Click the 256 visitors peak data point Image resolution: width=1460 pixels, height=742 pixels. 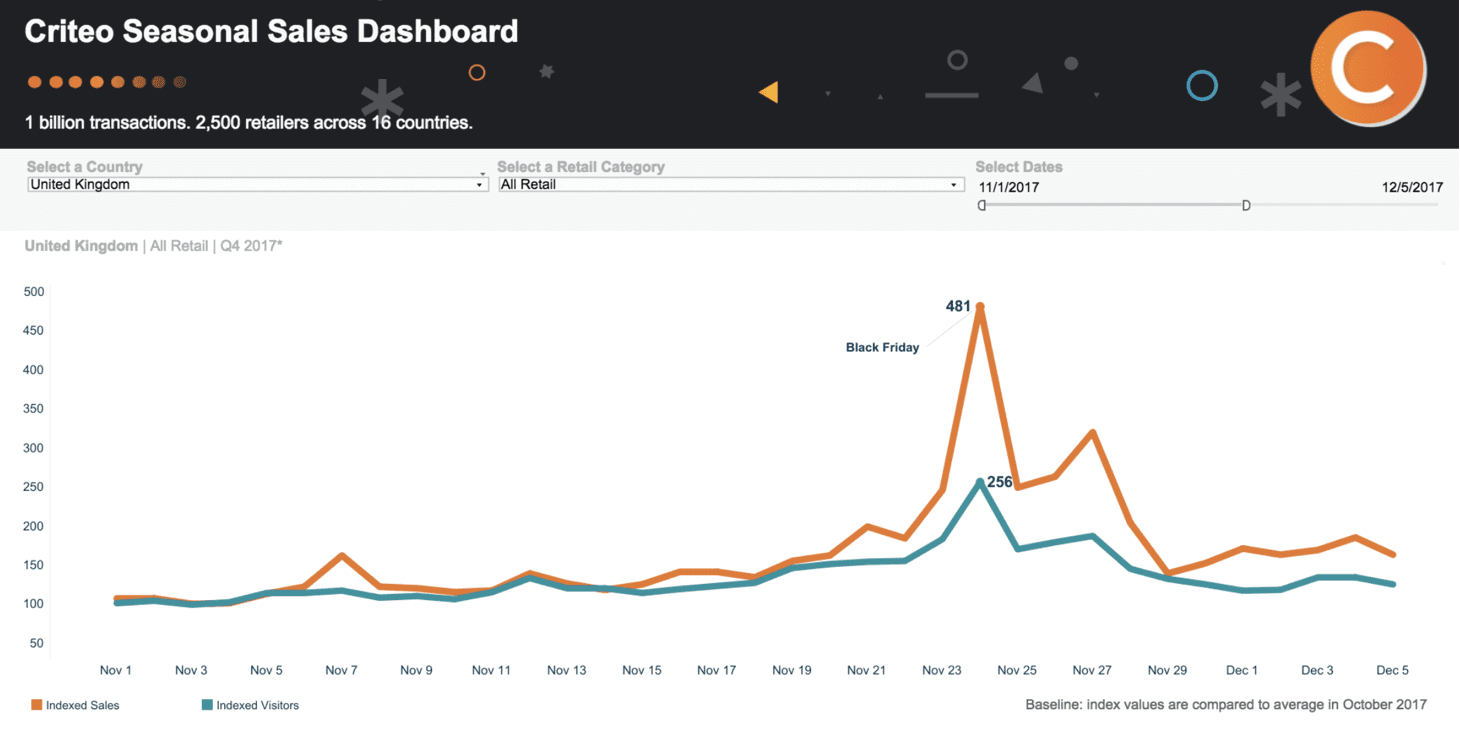pyautogui.click(x=980, y=482)
